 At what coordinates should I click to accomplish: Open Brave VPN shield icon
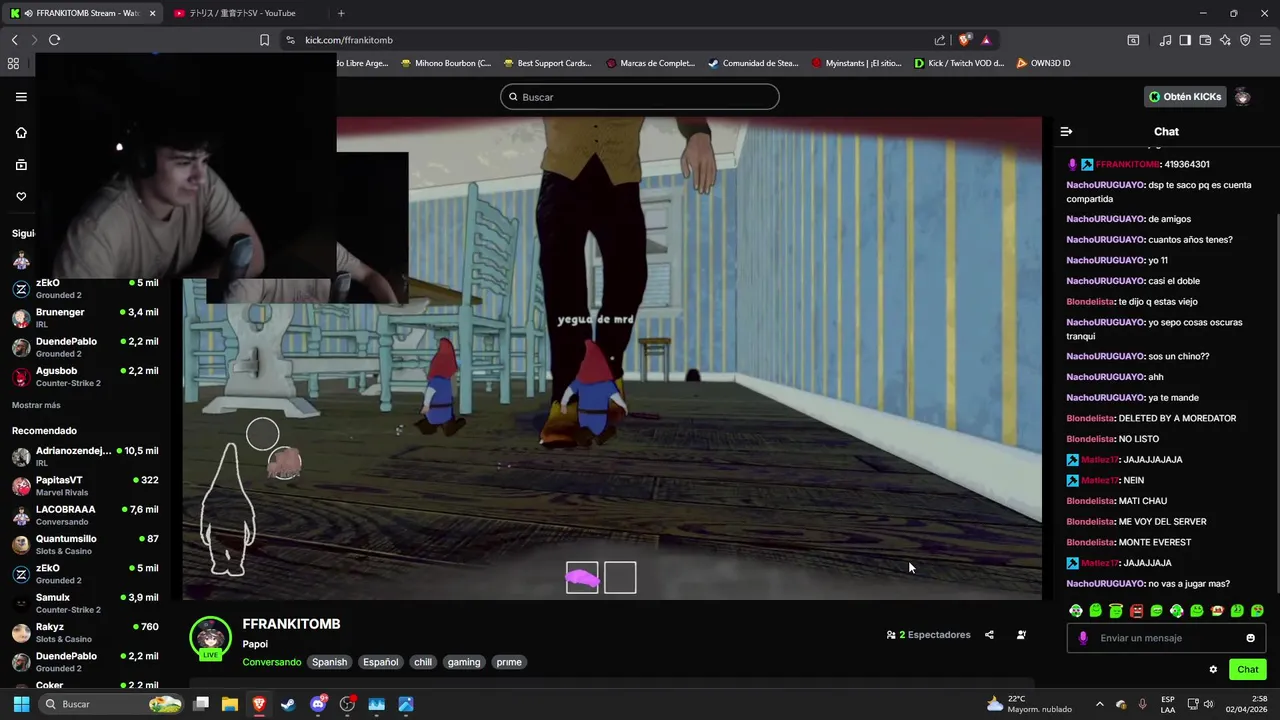click(1245, 40)
